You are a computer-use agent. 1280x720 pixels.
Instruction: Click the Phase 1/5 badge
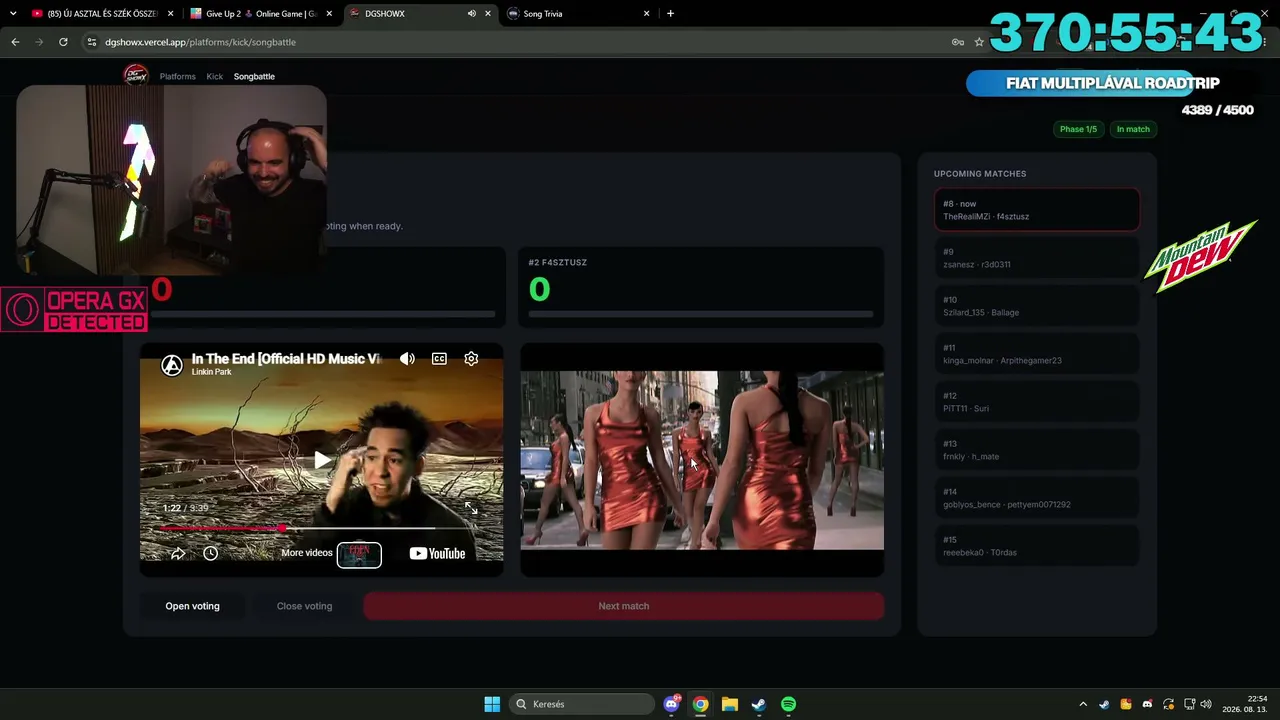click(1078, 129)
